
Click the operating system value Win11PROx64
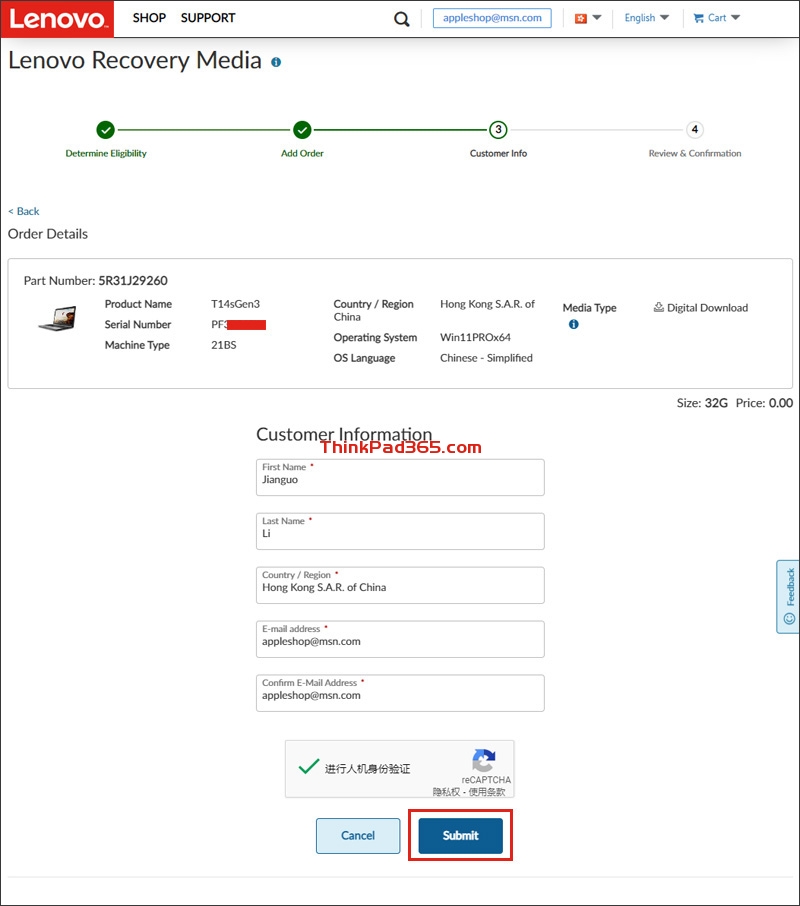click(x=475, y=337)
